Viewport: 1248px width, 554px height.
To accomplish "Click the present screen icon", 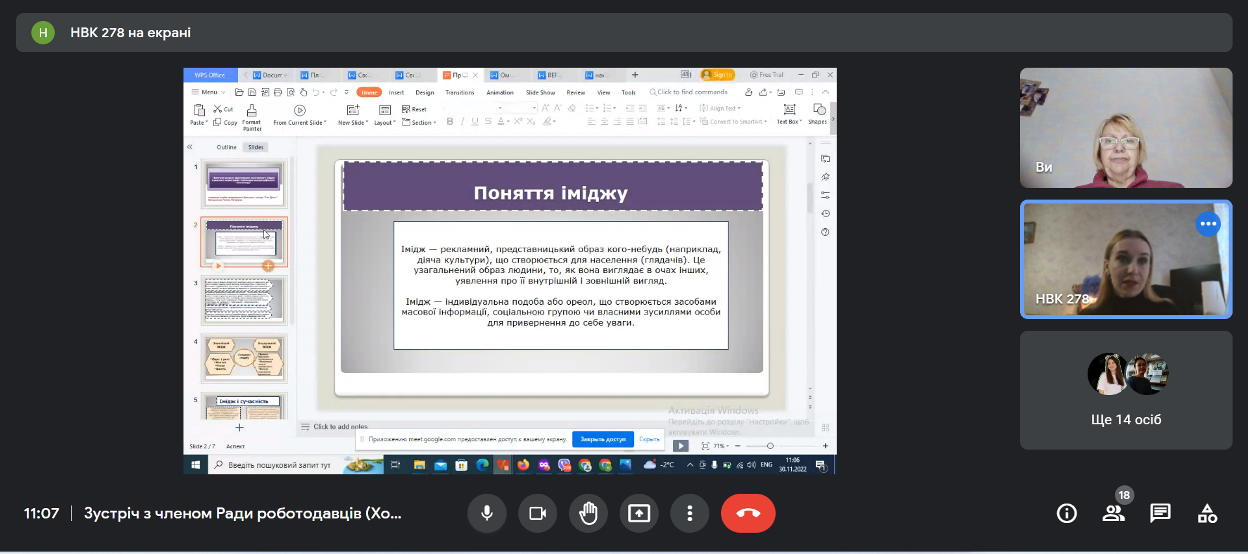I will tap(639, 513).
